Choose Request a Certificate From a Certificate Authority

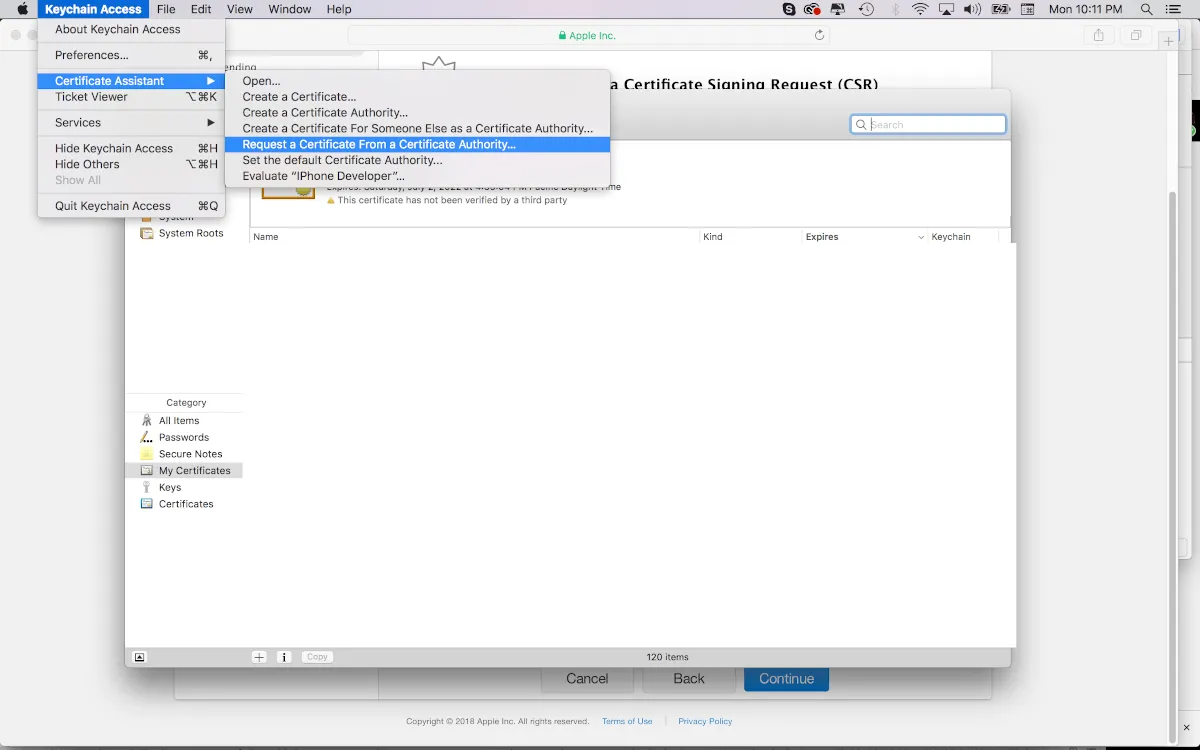coord(418,144)
